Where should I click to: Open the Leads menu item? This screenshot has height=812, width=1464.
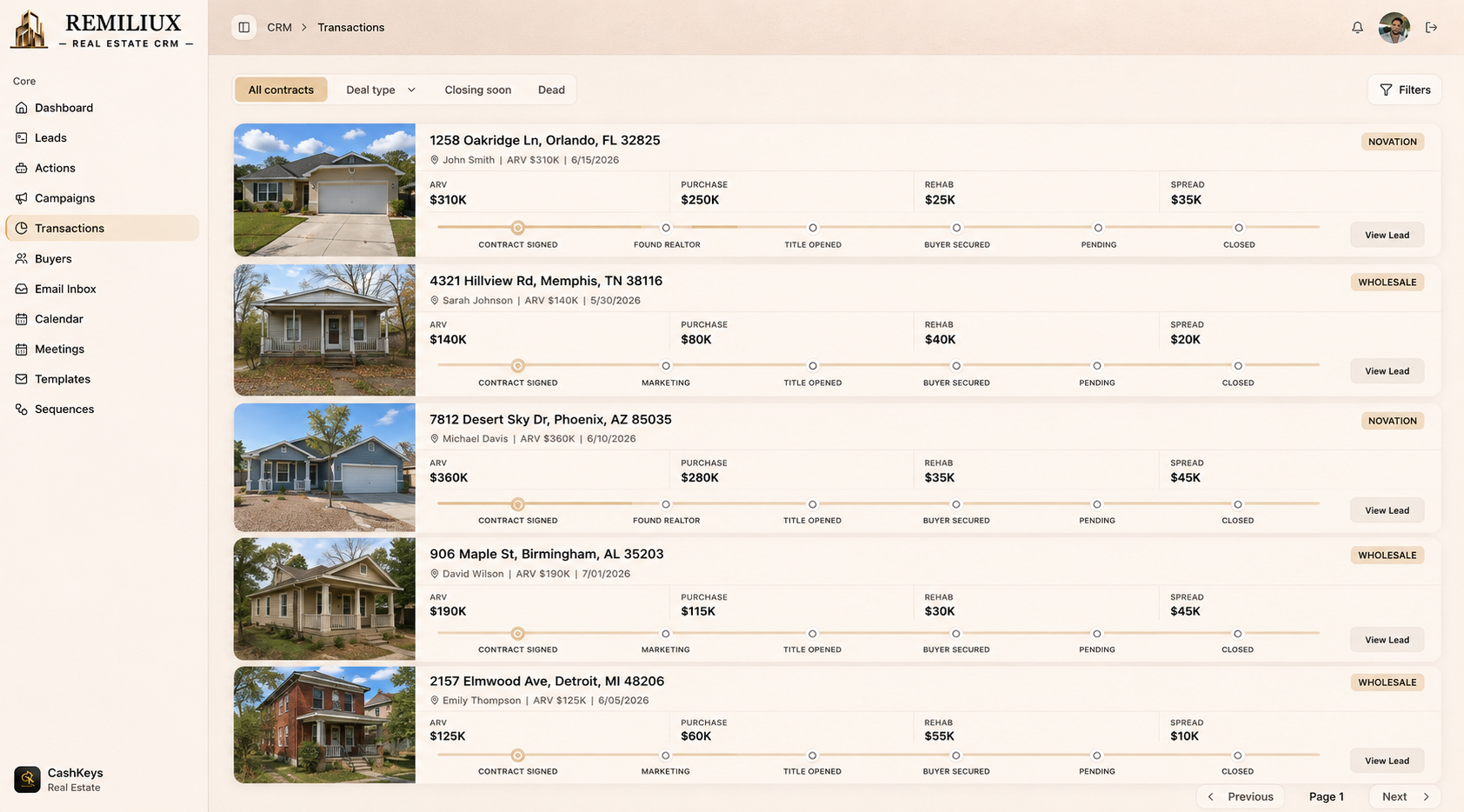pyautogui.click(x=102, y=137)
